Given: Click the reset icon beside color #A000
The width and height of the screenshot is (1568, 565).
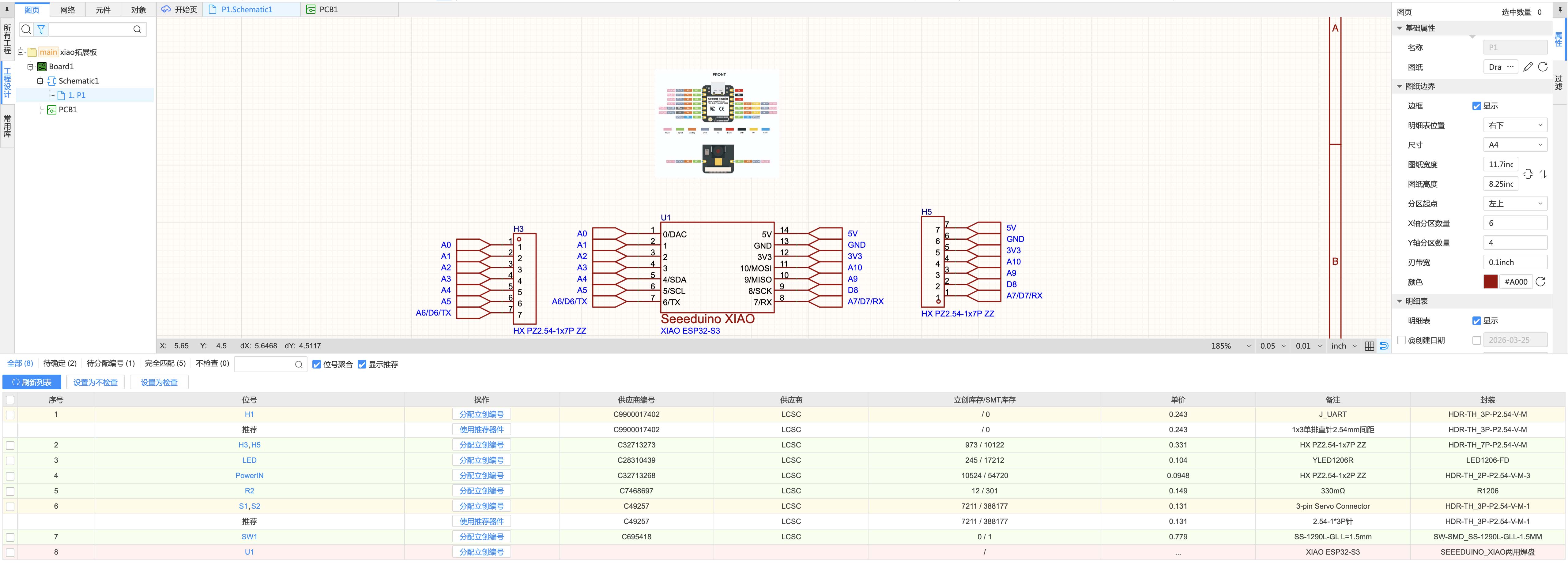Looking at the screenshot, I should coord(1541,282).
